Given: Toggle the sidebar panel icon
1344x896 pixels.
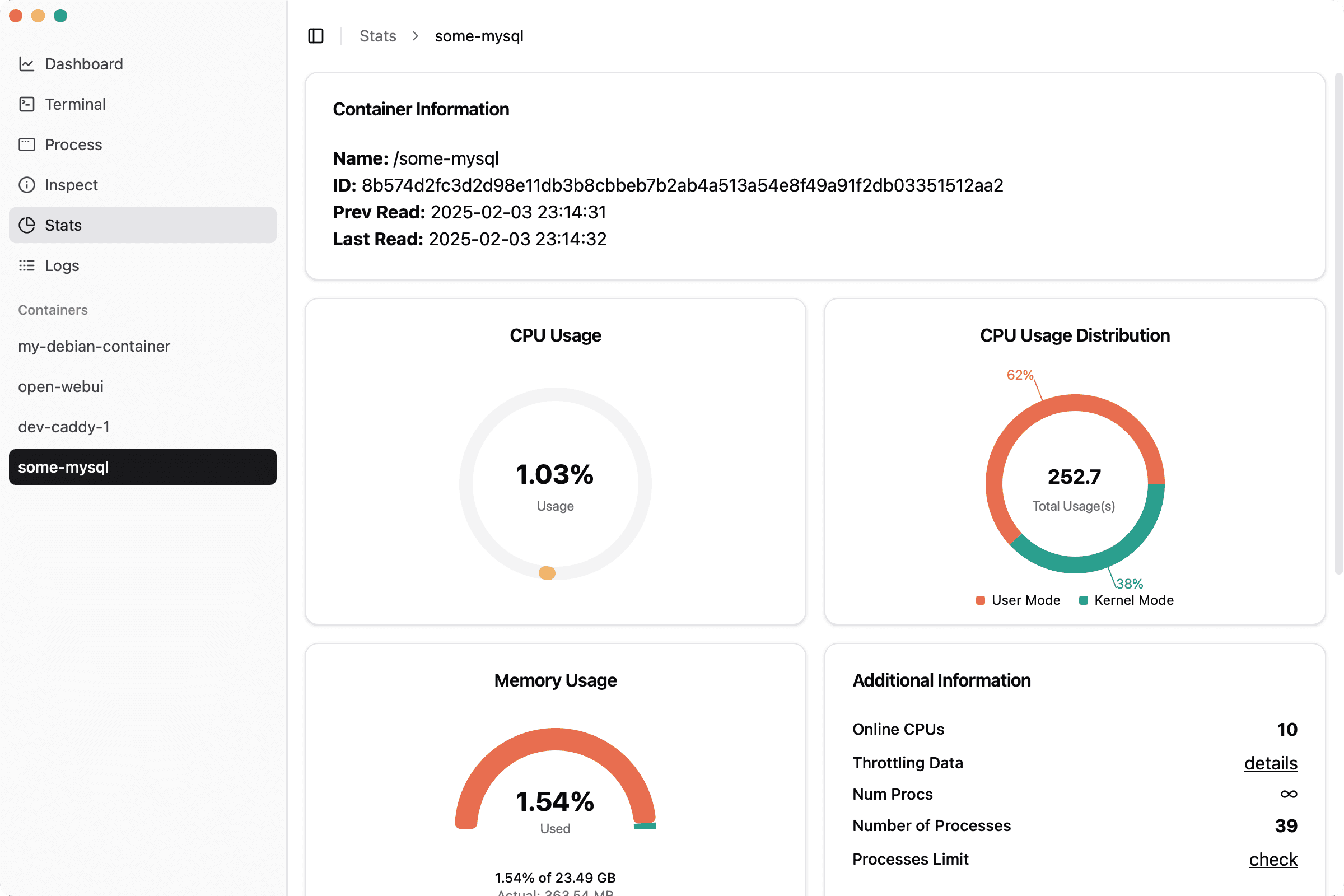Looking at the screenshot, I should [x=315, y=36].
